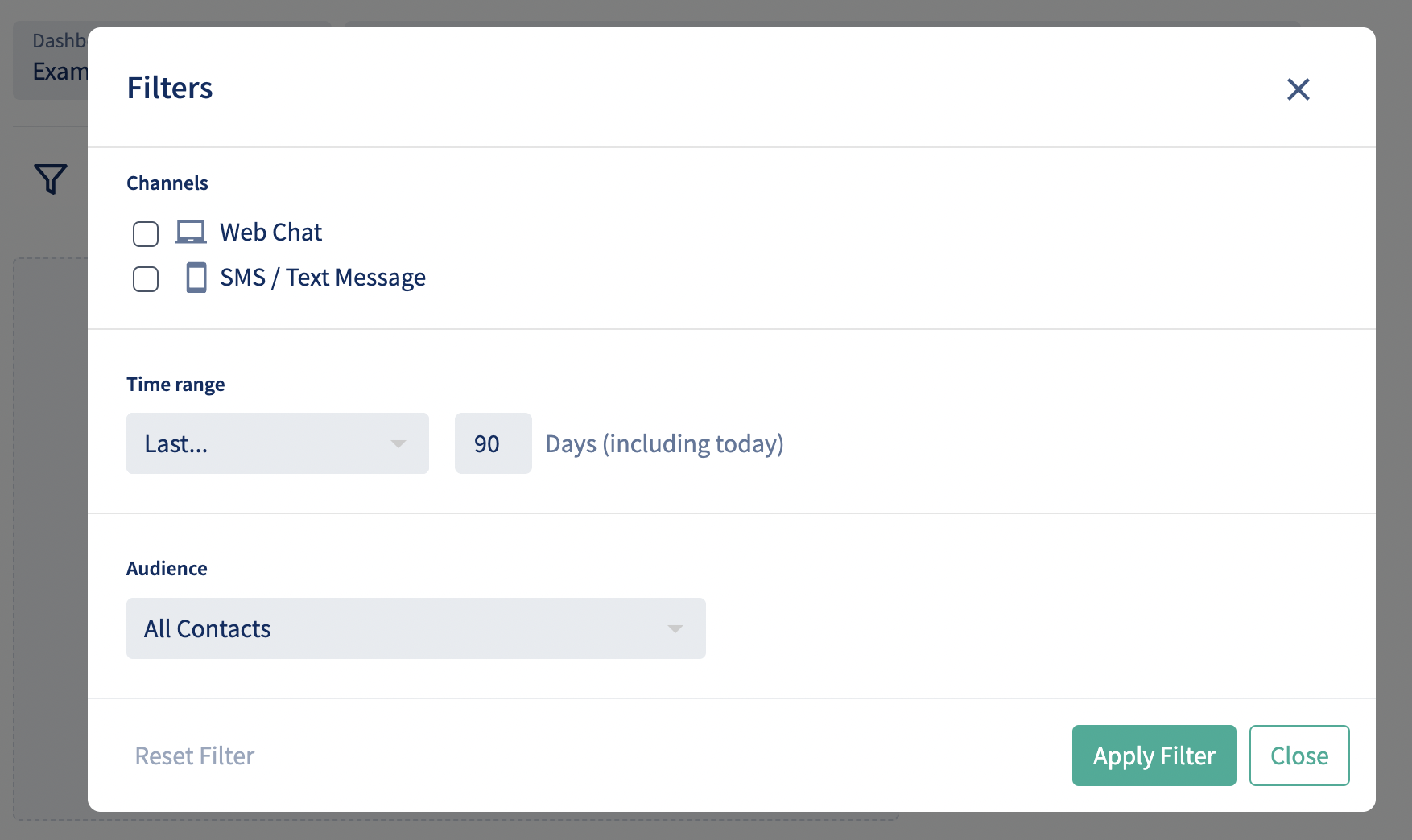The height and width of the screenshot is (840, 1412).
Task: Click the time range dropdown arrow
Action: (x=398, y=444)
